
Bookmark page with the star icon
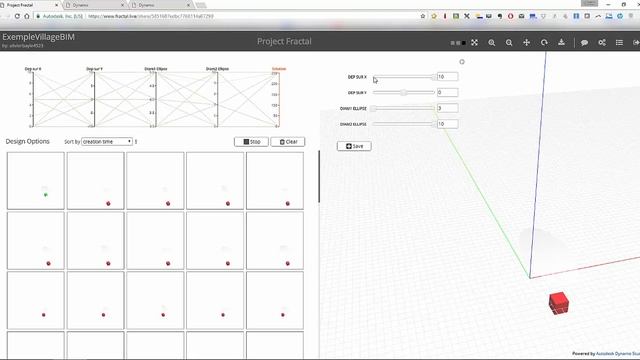tap(423, 16)
